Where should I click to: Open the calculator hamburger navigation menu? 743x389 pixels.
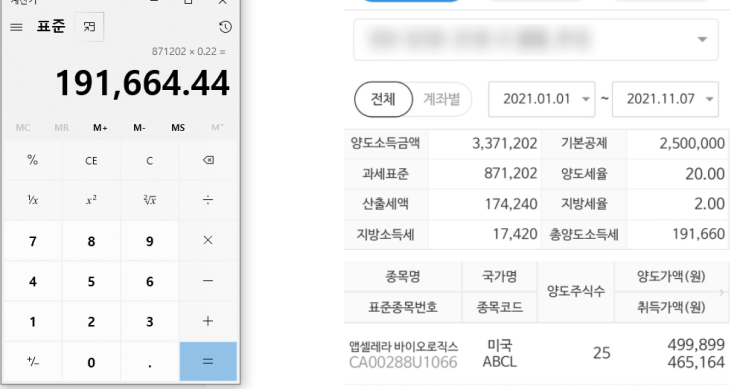point(16,27)
